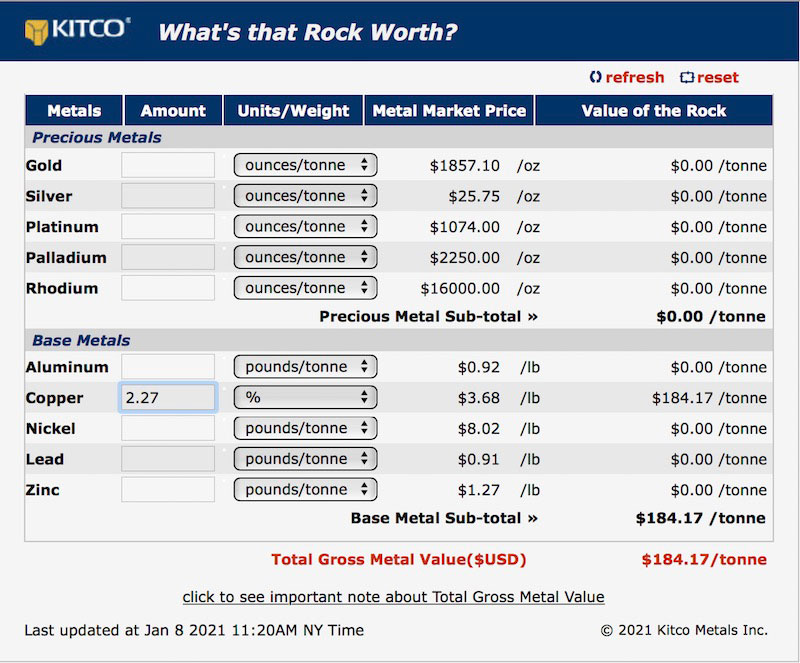Click the red reset link
800x663 pixels.
coord(717,77)
